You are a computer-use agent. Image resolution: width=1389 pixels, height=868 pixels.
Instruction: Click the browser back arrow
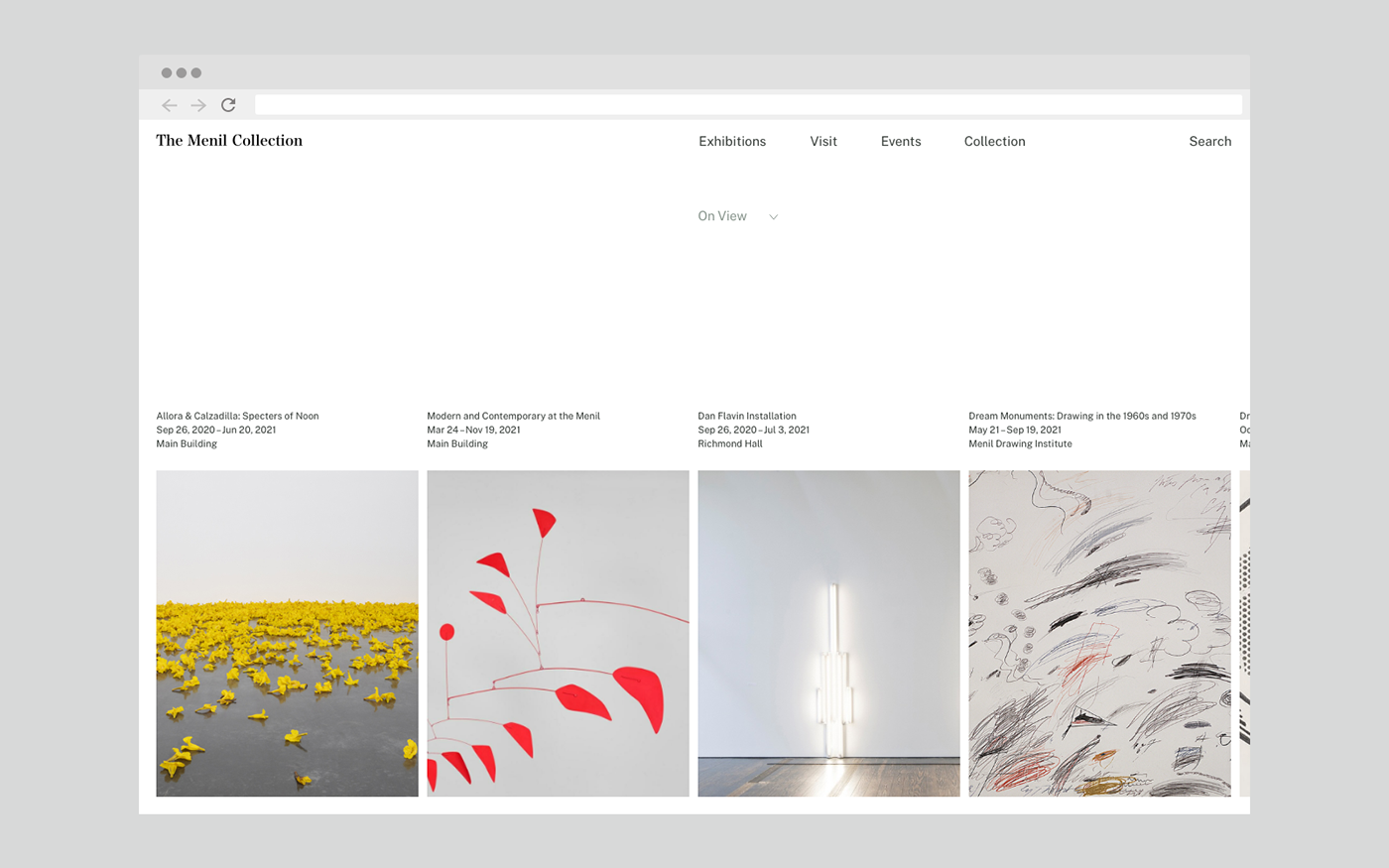pos(169,104)
